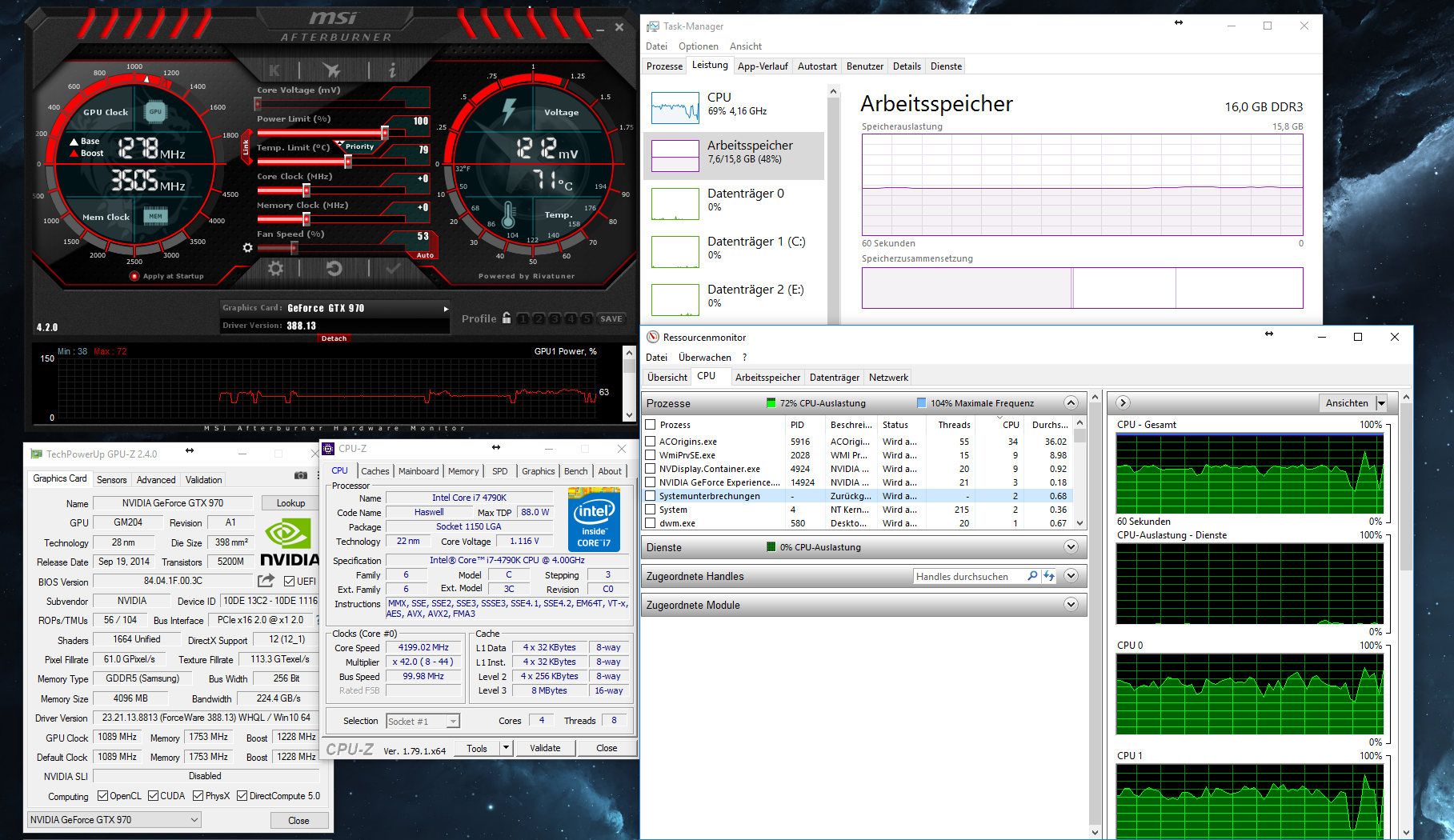Select Afterburner profile slot 4
Screen dimensions: 1454x840
point(571,318)
